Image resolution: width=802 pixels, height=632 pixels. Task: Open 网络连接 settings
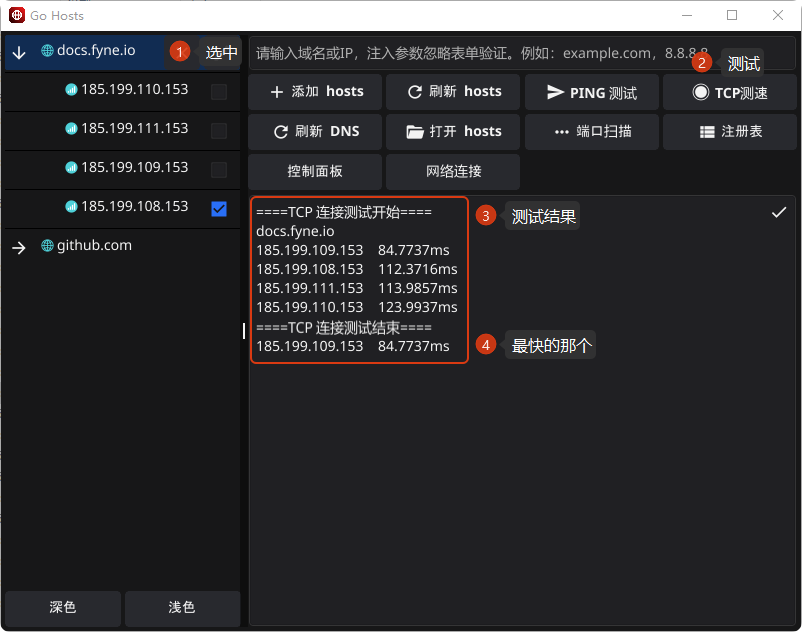[x=453, y=172]
